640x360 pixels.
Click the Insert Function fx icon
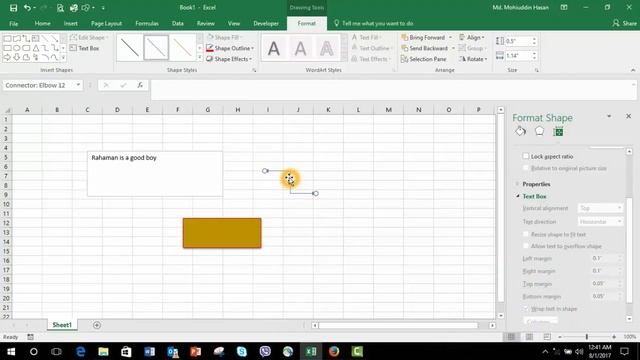[x=140, y=85]
